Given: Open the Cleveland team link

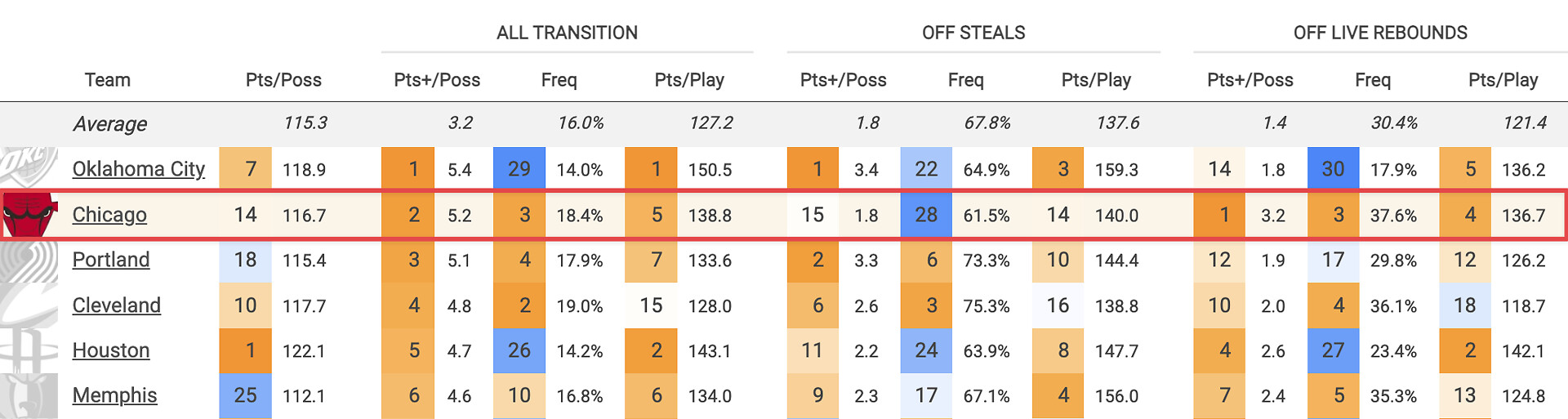Looking at the screenshot, I should click(116, 305).
